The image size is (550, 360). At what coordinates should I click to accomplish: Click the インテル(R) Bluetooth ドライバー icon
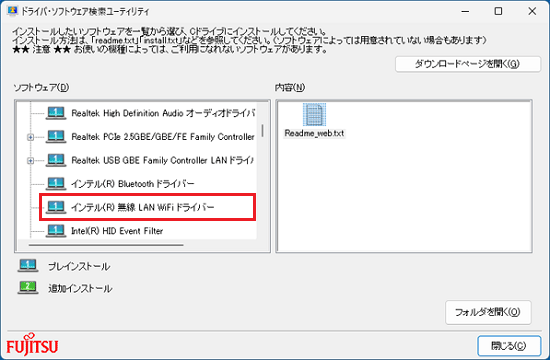point(56,184)
